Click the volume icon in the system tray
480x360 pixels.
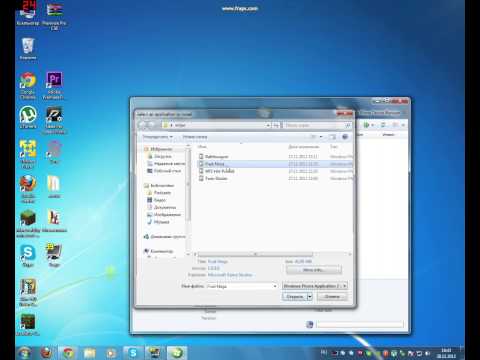coord(428,353)
